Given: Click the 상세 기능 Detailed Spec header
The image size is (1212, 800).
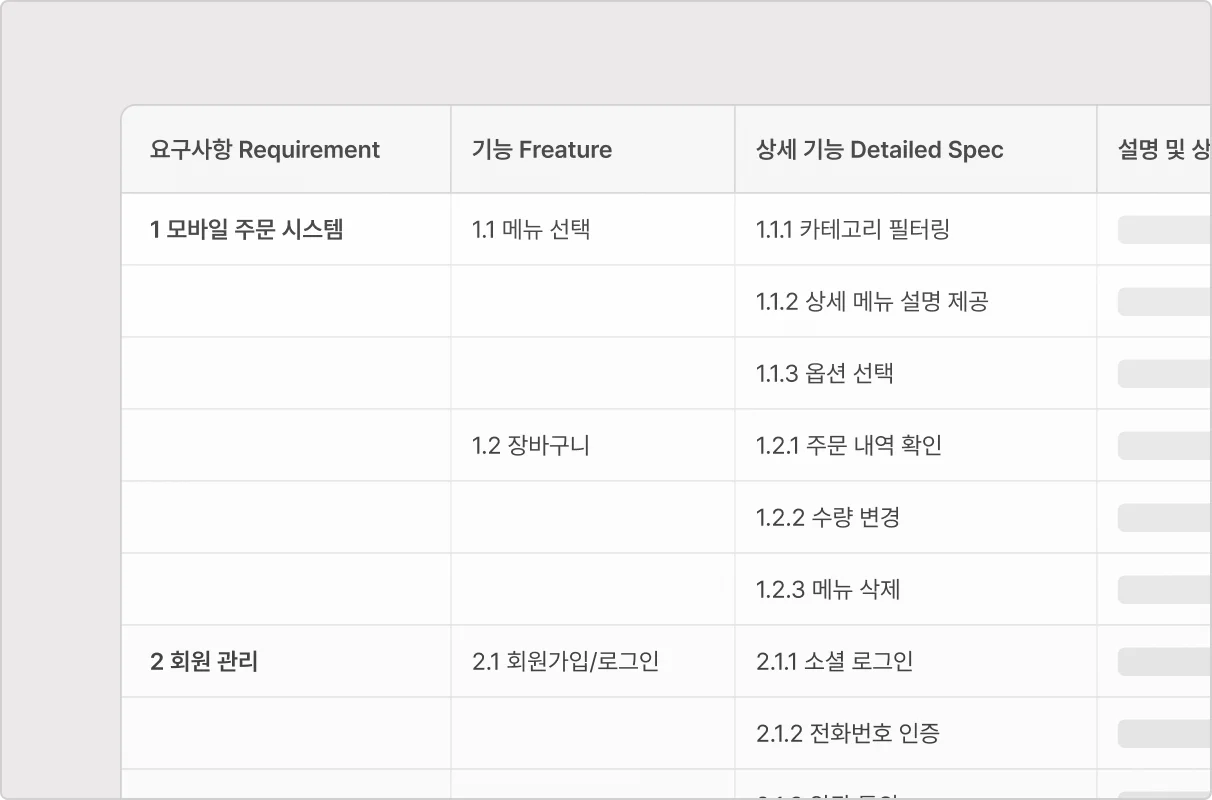Looking at the screenshot, I should 880,150.
